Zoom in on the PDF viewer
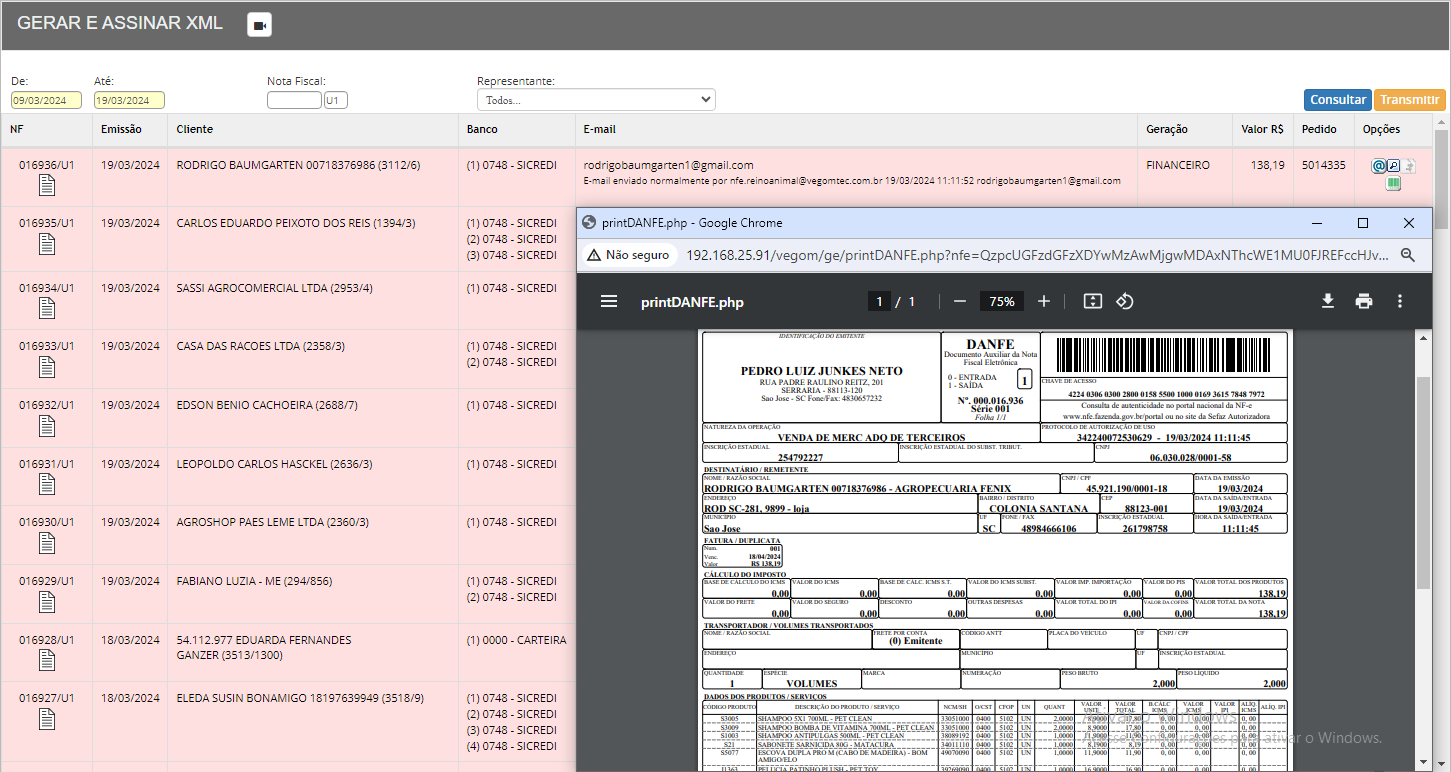The width and height of the screenshot is (1451, 772). [x=1044, y=301]
